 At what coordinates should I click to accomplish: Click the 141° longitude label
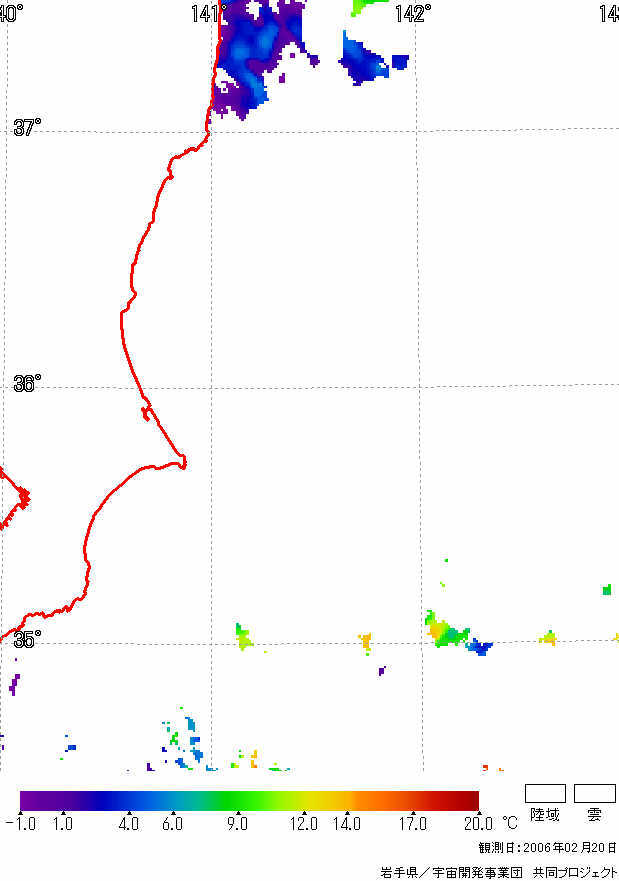[209, 13]
